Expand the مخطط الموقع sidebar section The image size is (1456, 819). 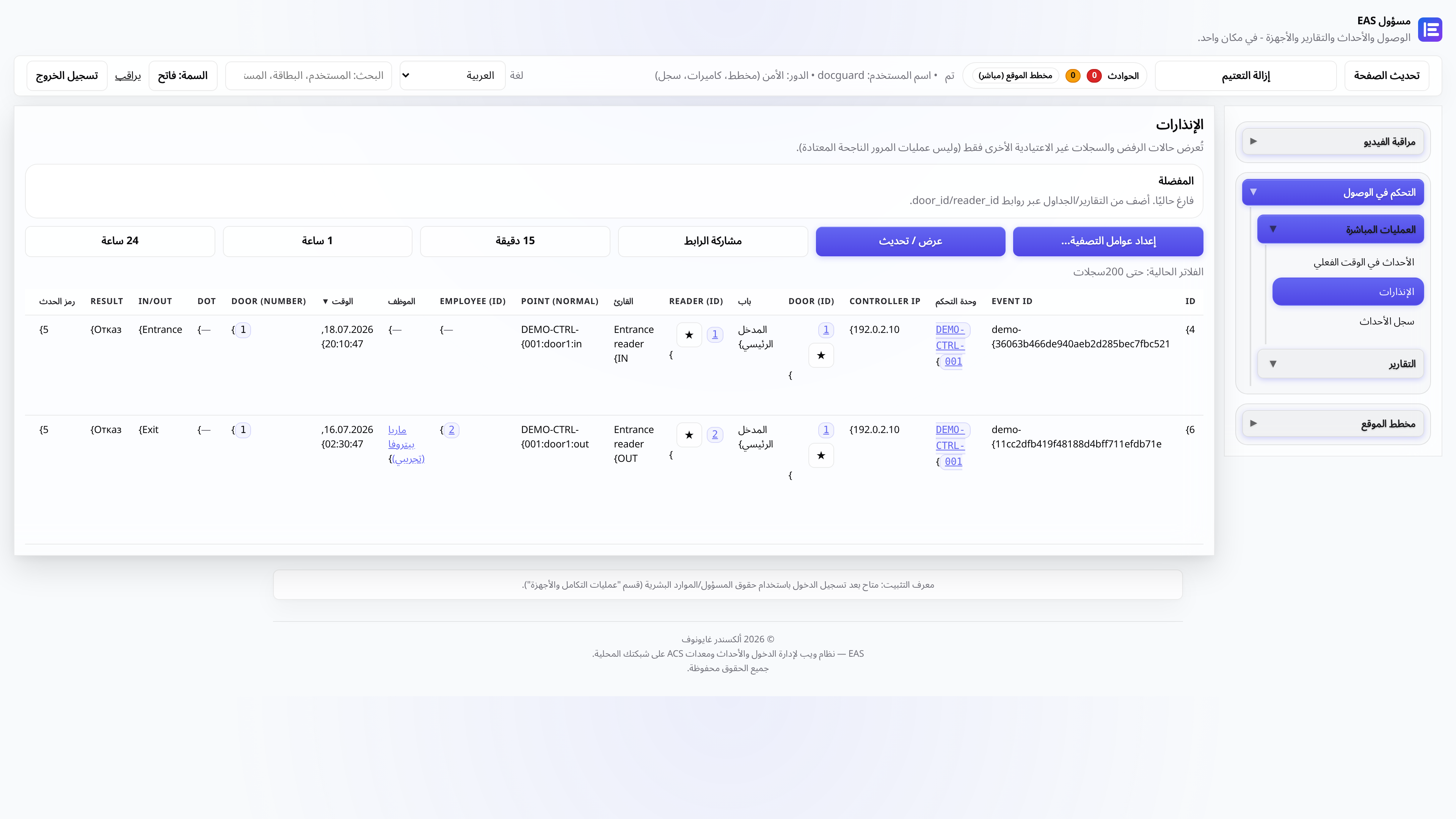(x=1333, y=424)
